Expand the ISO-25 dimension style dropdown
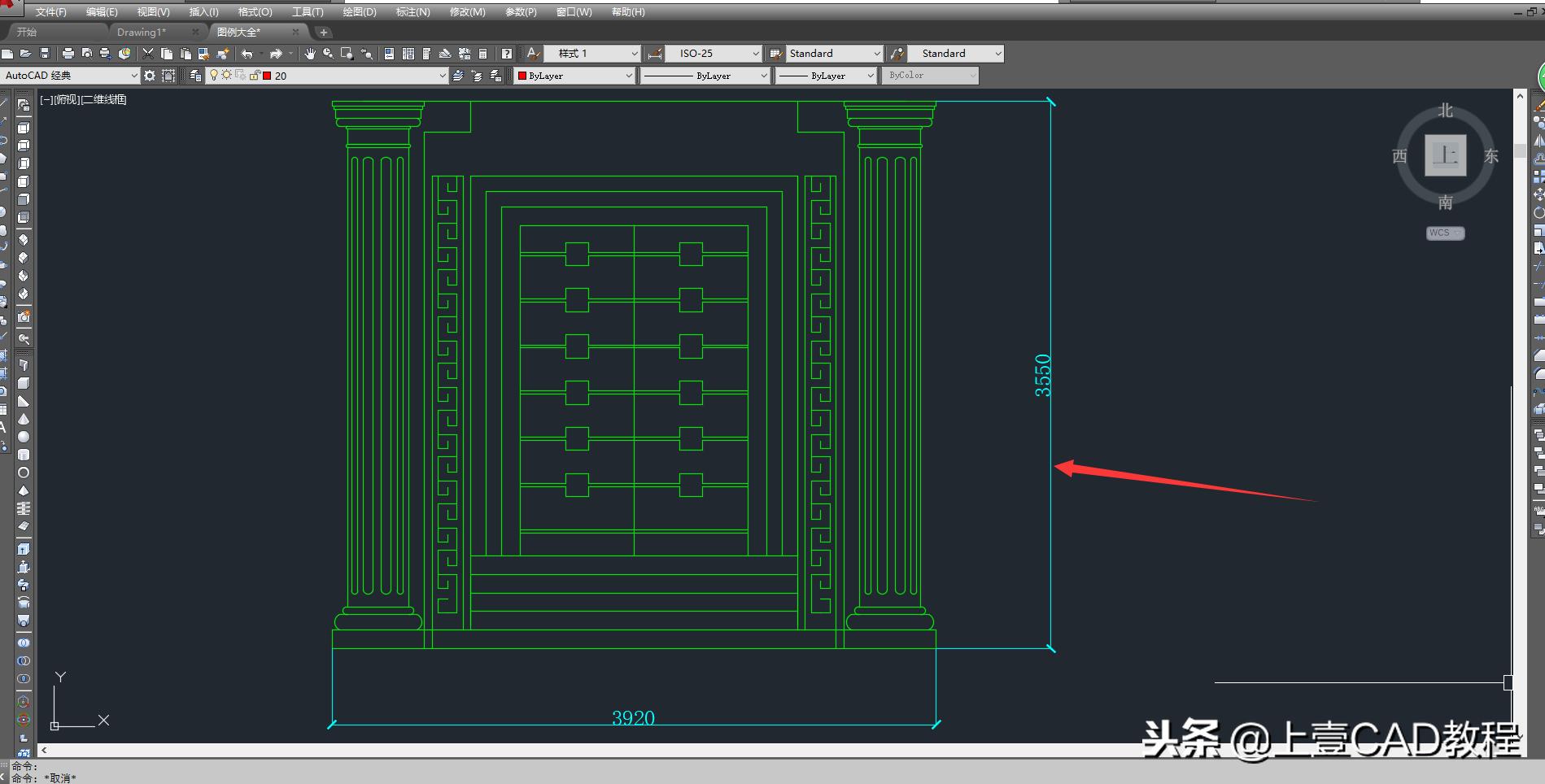Image resolution: width=1545 pixels, height=784 pixels. (755, 54)
